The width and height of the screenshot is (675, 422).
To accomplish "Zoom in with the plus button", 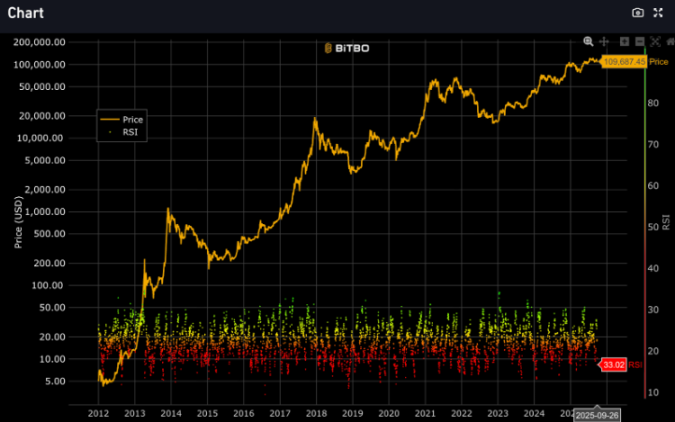I will (624, 41).
